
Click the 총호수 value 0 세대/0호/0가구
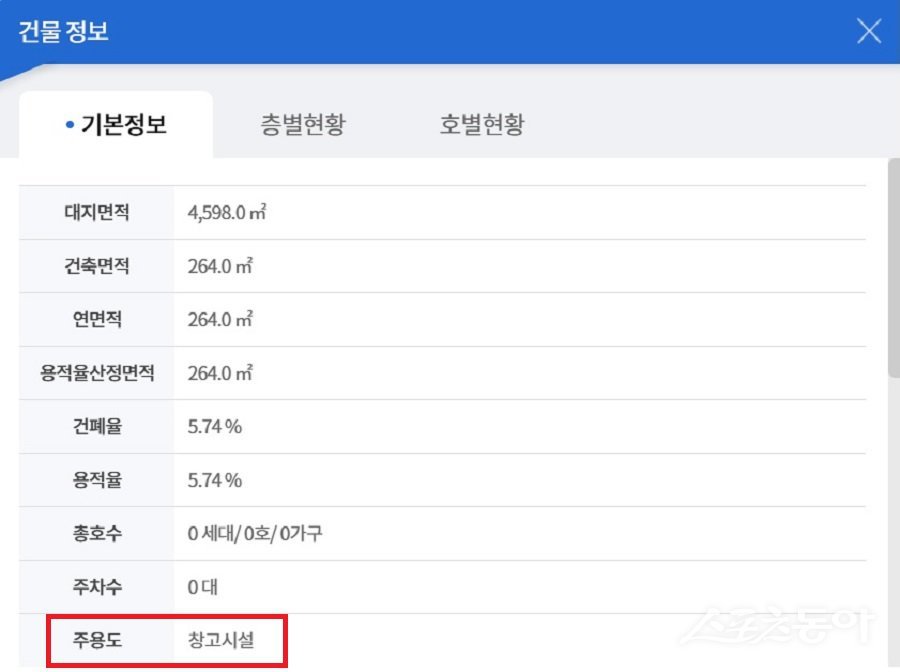click(250, 534)
